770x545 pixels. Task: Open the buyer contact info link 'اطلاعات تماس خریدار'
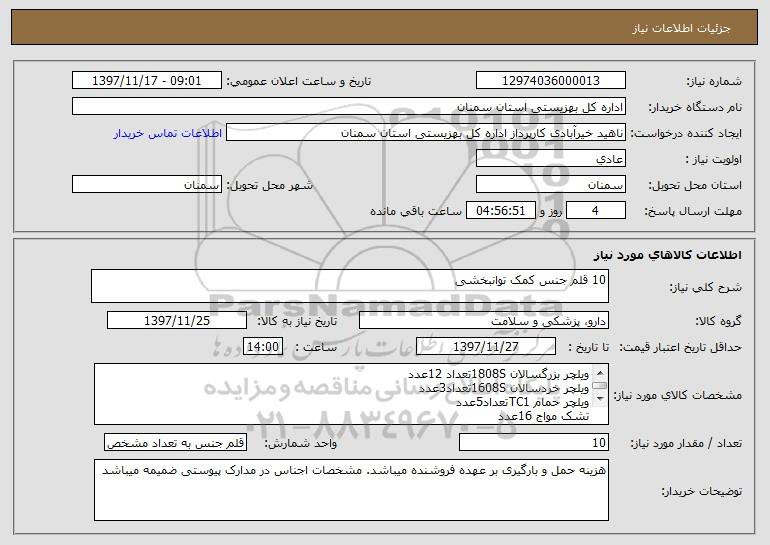tap(168, 134)
